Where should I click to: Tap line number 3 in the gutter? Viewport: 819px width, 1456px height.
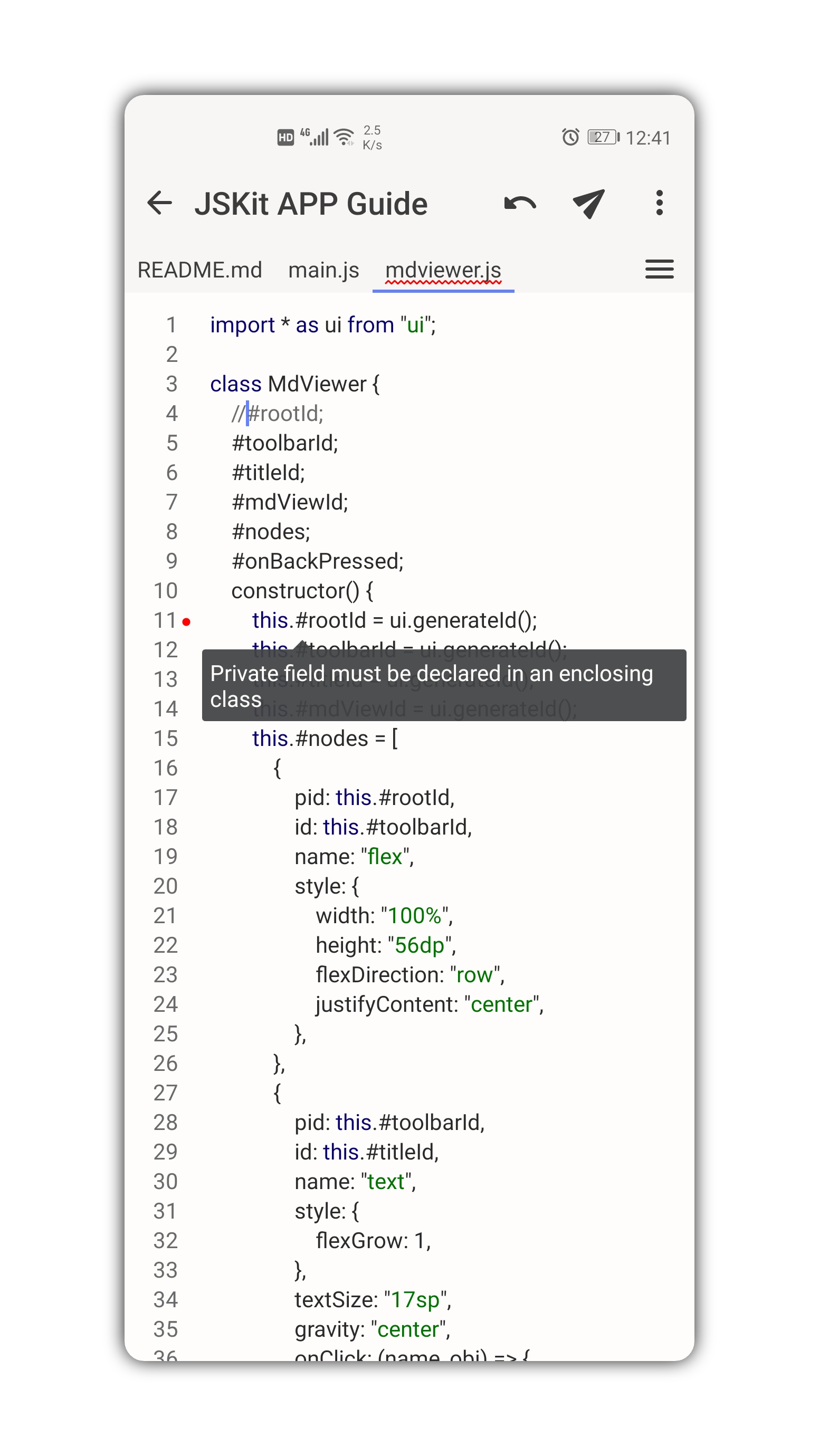[172, 385]
